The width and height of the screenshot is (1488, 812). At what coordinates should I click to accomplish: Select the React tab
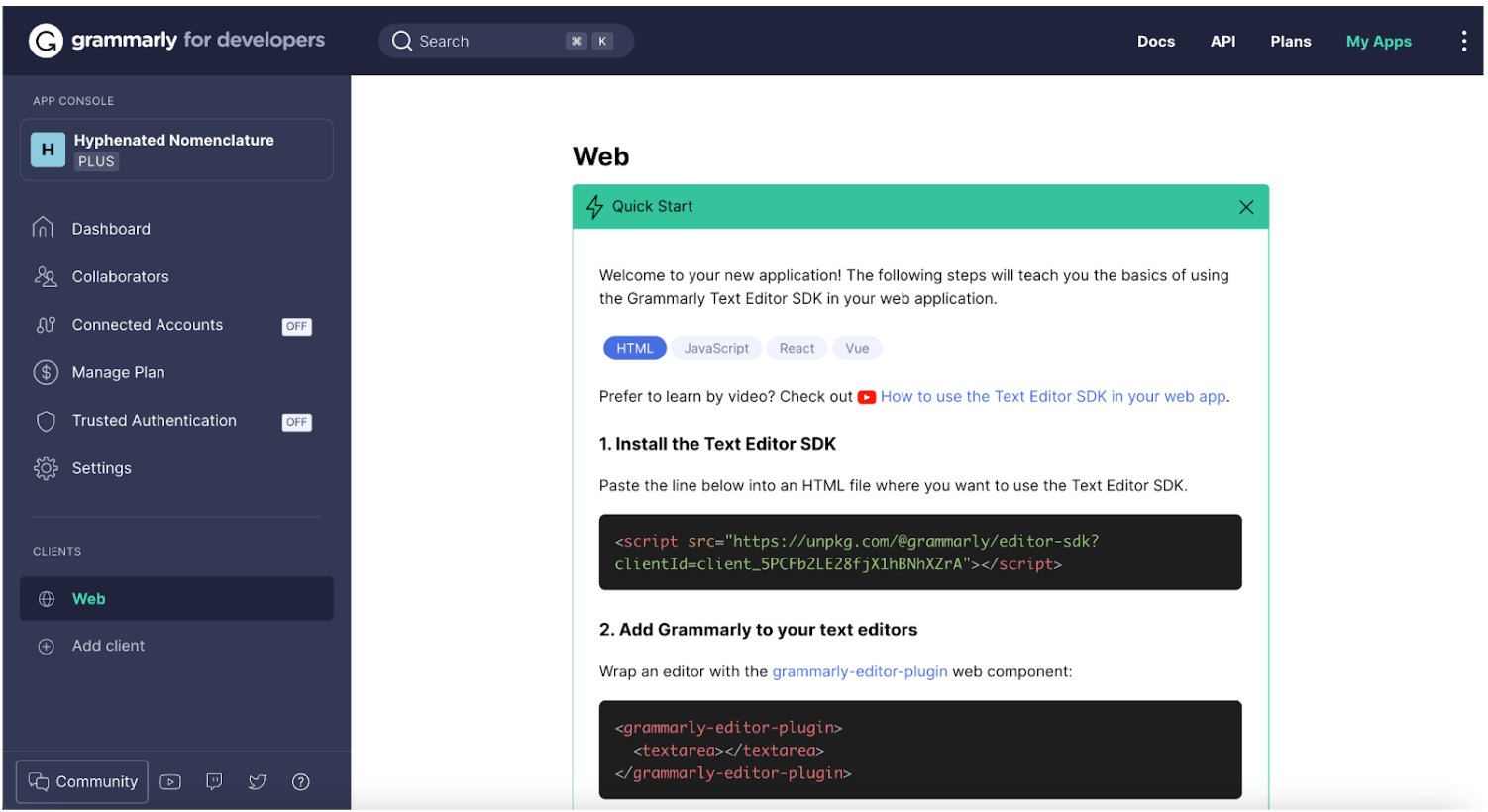797,348
